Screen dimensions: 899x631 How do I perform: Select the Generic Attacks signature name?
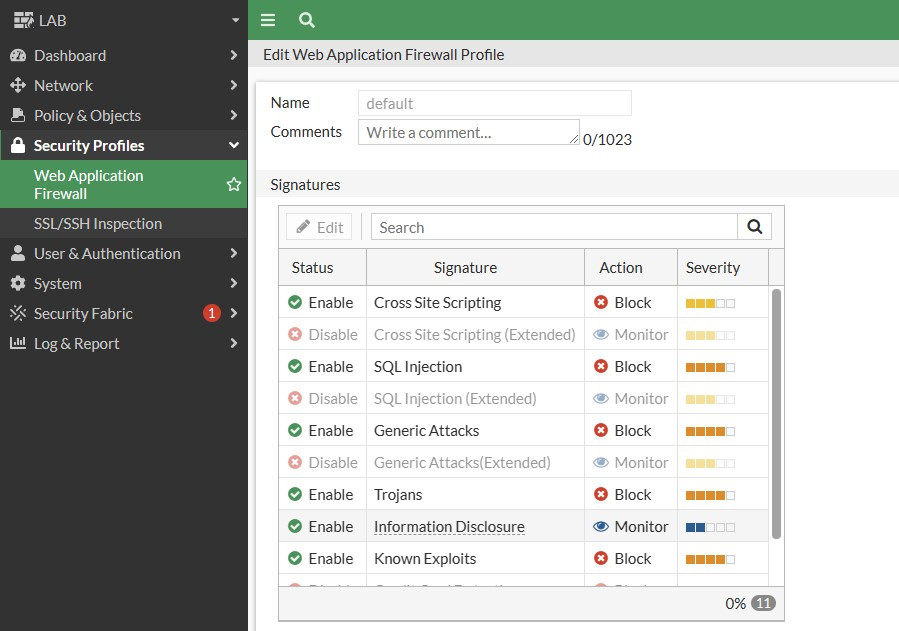tap(427, 430)
